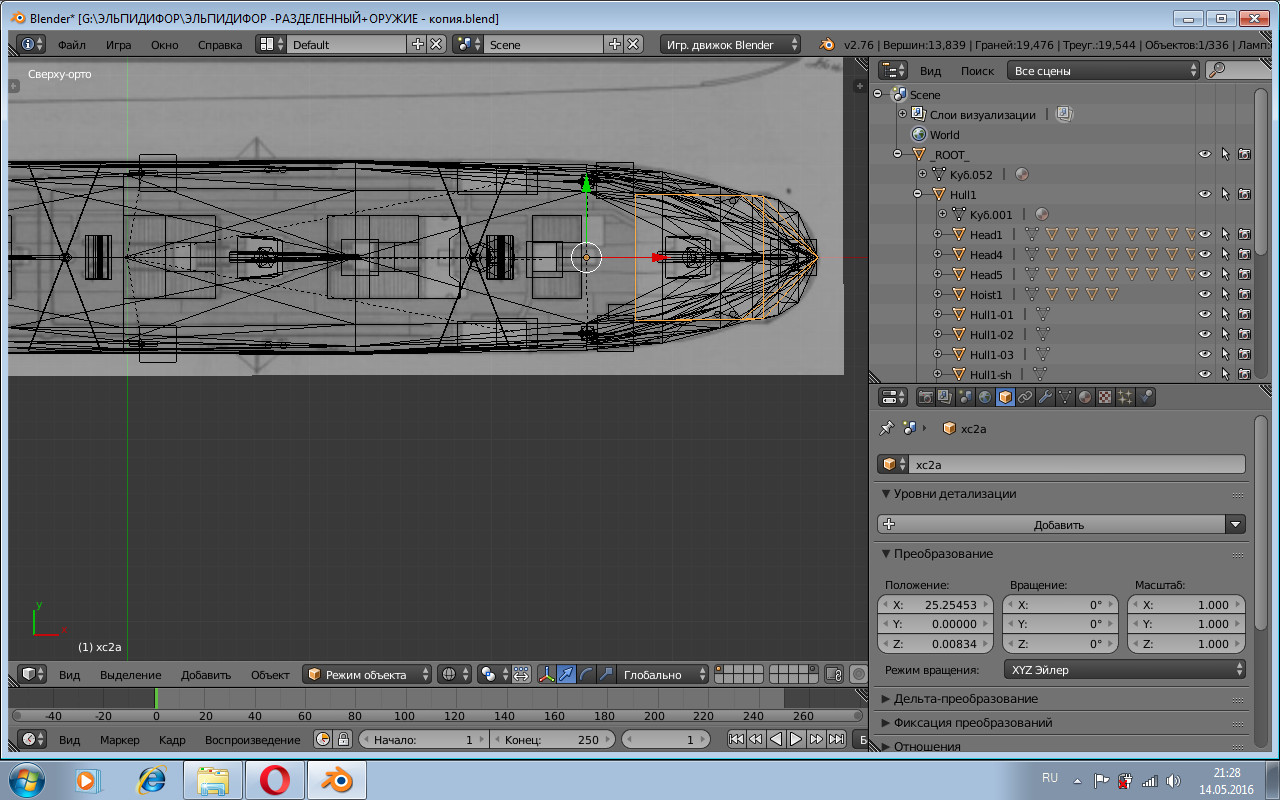The height and width of the screenshot is (800, 1280).
Task: Select the translate manipulator arrow icon
Action: (x=566, y=675)
